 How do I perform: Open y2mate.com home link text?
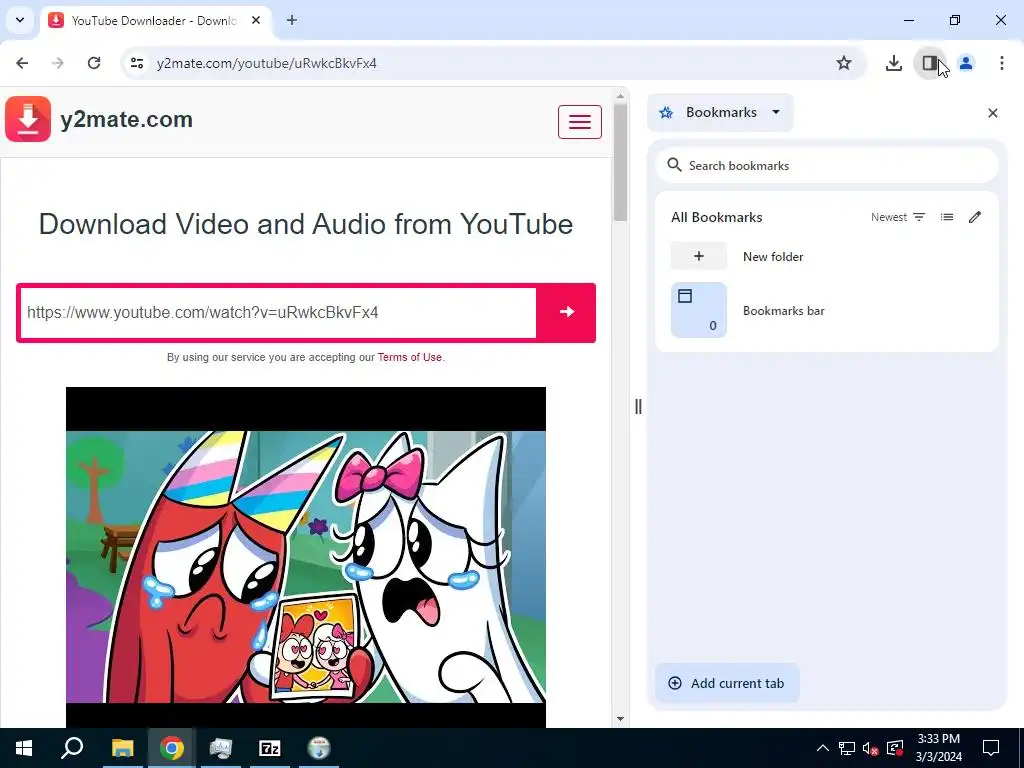pos(126,120)
